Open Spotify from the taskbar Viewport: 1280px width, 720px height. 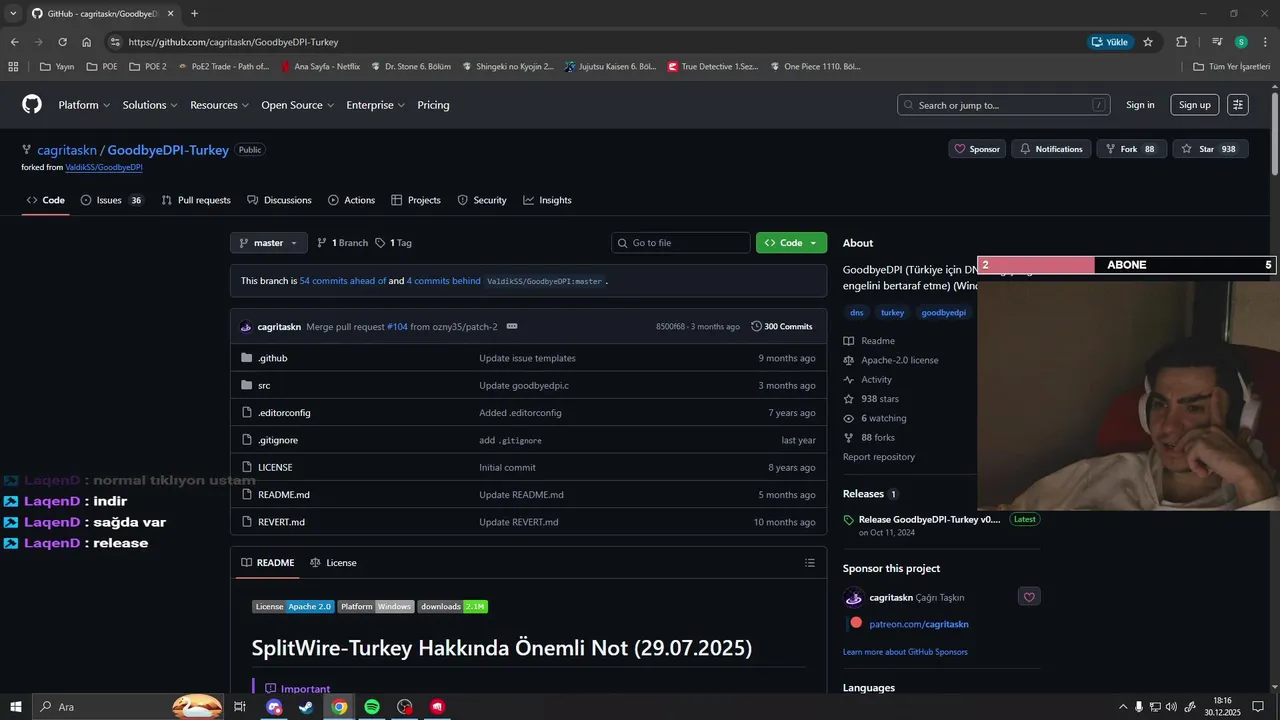point(372,707)
